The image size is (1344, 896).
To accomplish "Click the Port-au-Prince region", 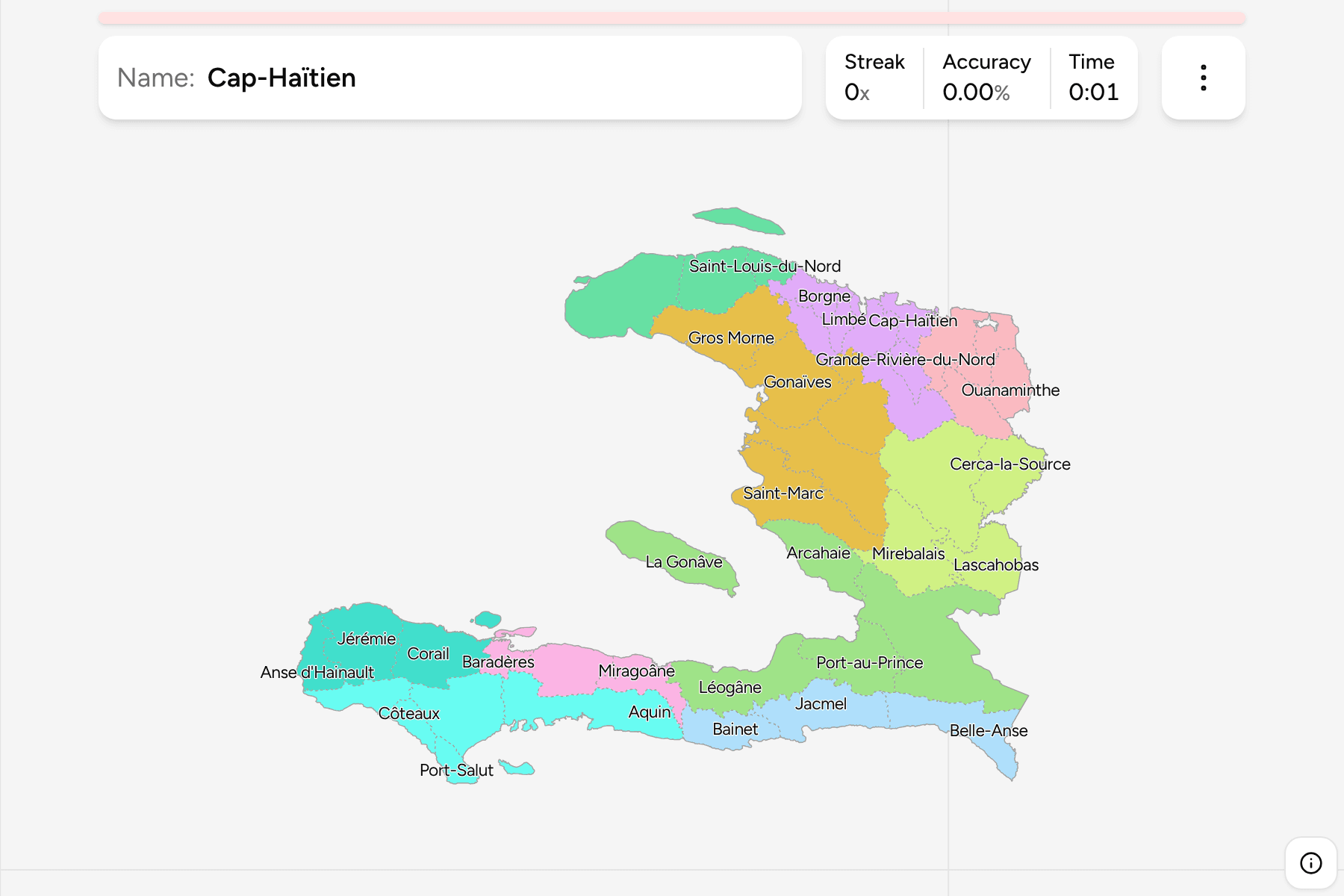I will point(870,663).
